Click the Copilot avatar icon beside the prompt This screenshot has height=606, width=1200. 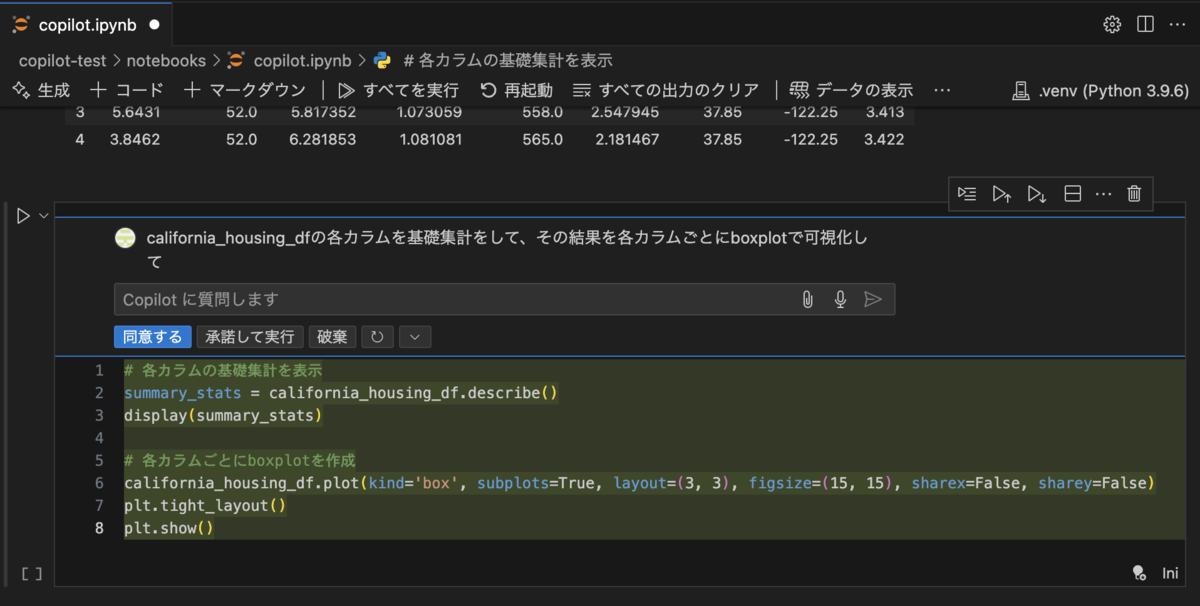(x=125, y=238)
